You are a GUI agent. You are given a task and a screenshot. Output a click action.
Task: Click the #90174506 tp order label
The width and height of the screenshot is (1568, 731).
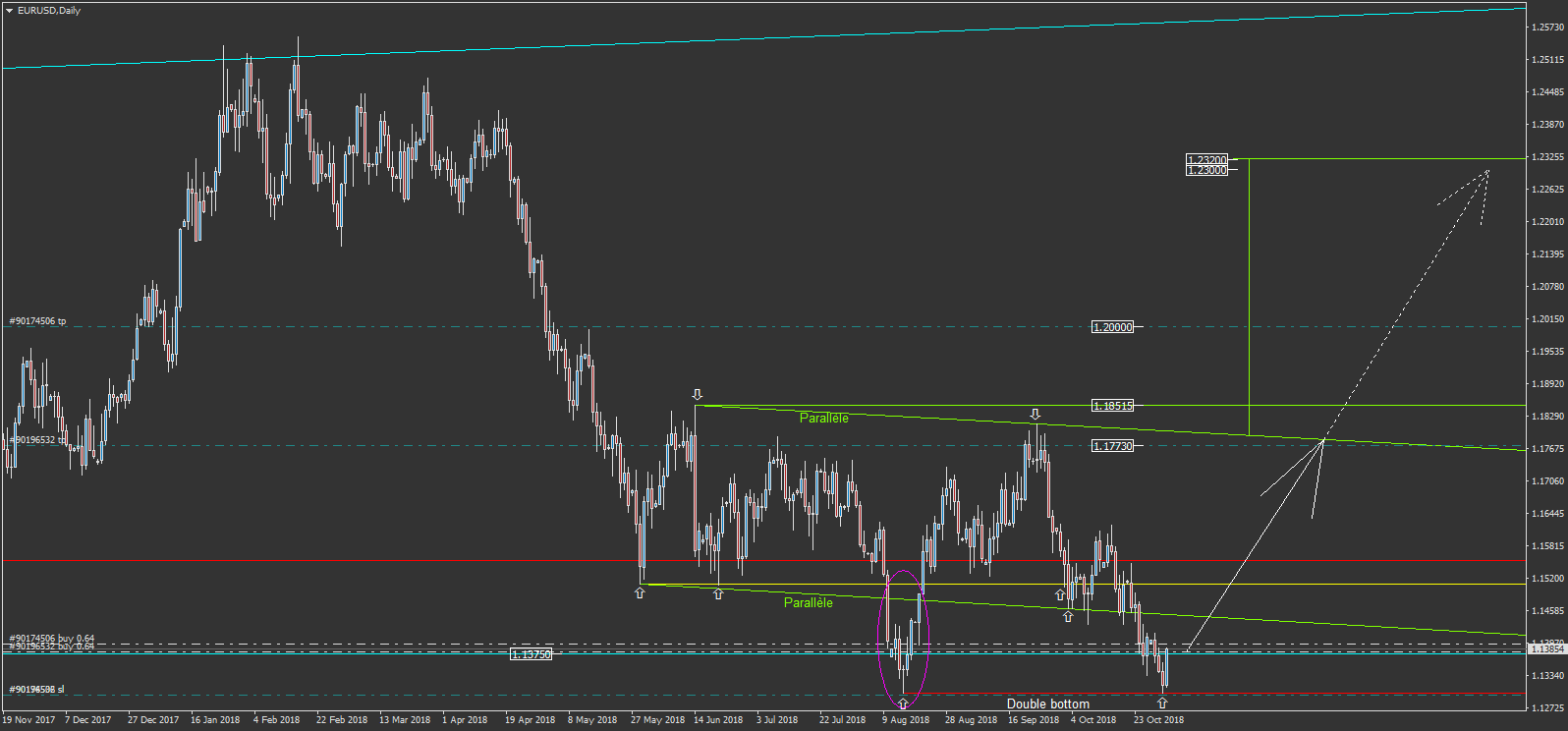point(37,321)
